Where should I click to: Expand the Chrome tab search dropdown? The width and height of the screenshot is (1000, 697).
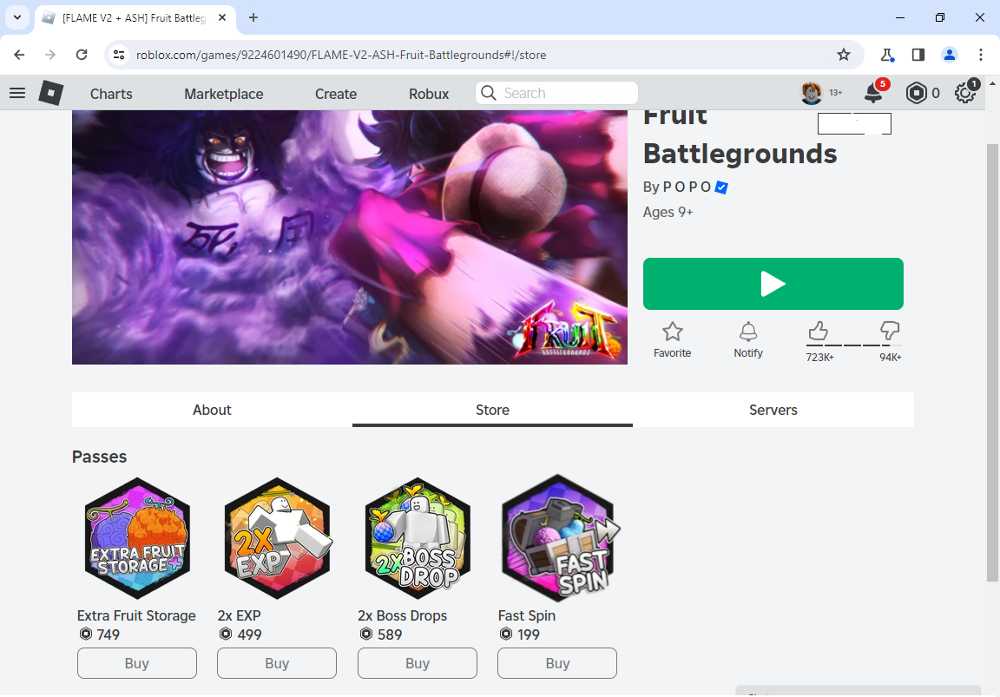pos(17,17)
